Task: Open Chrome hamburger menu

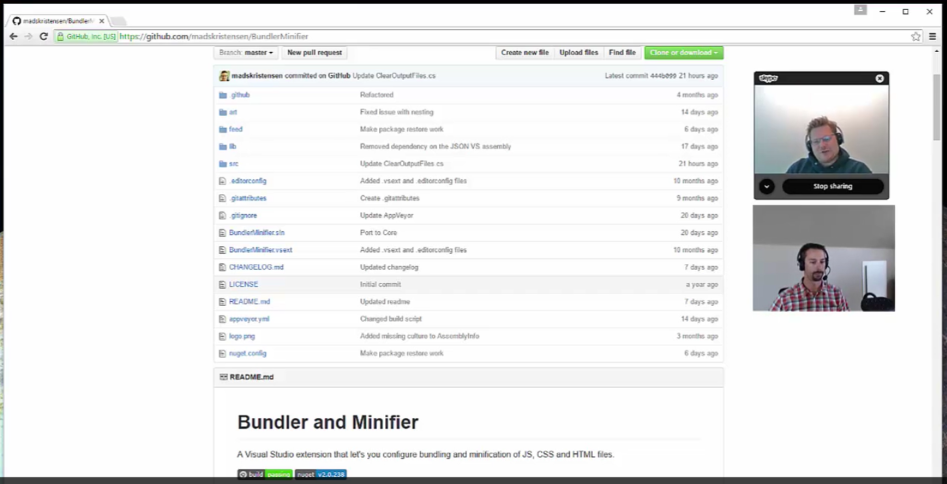Action: pyautogui.click(x=933, y=36)
